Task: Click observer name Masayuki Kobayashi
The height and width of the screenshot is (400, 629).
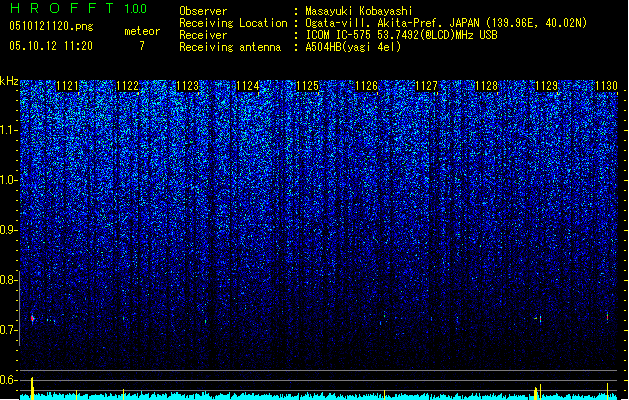Action: [359, 11]
